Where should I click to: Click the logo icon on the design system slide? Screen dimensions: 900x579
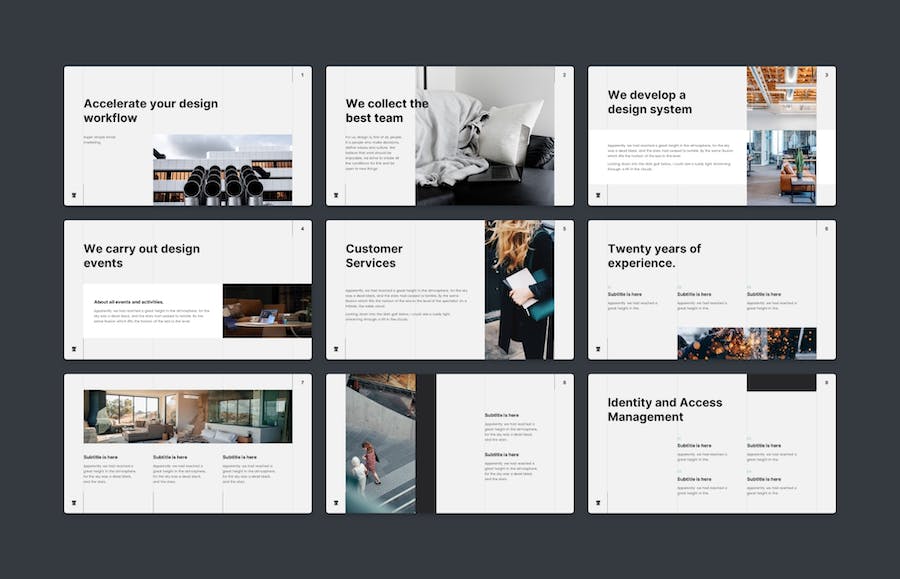598,195
